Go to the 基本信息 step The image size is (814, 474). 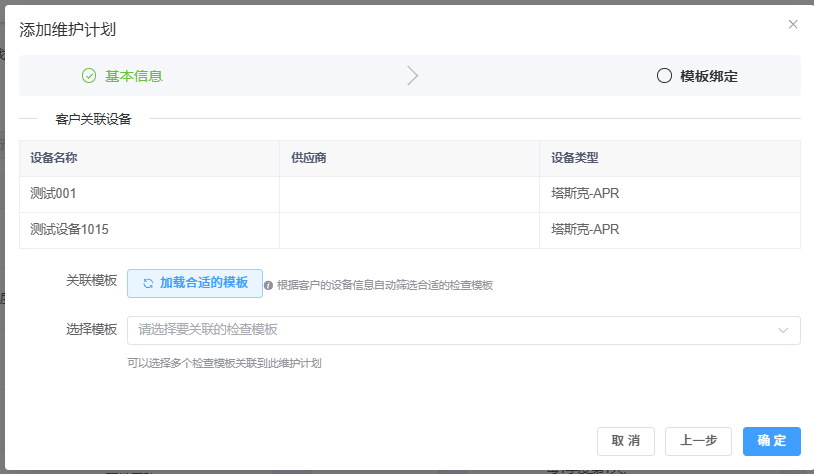[133, 76]
